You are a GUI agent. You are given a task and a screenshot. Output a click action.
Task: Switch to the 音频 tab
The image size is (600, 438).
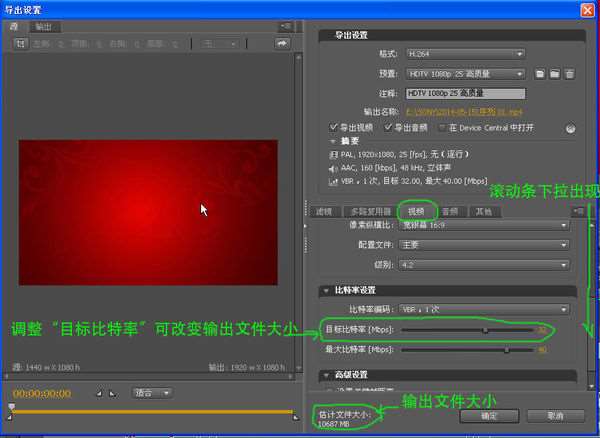click(450, 212)
